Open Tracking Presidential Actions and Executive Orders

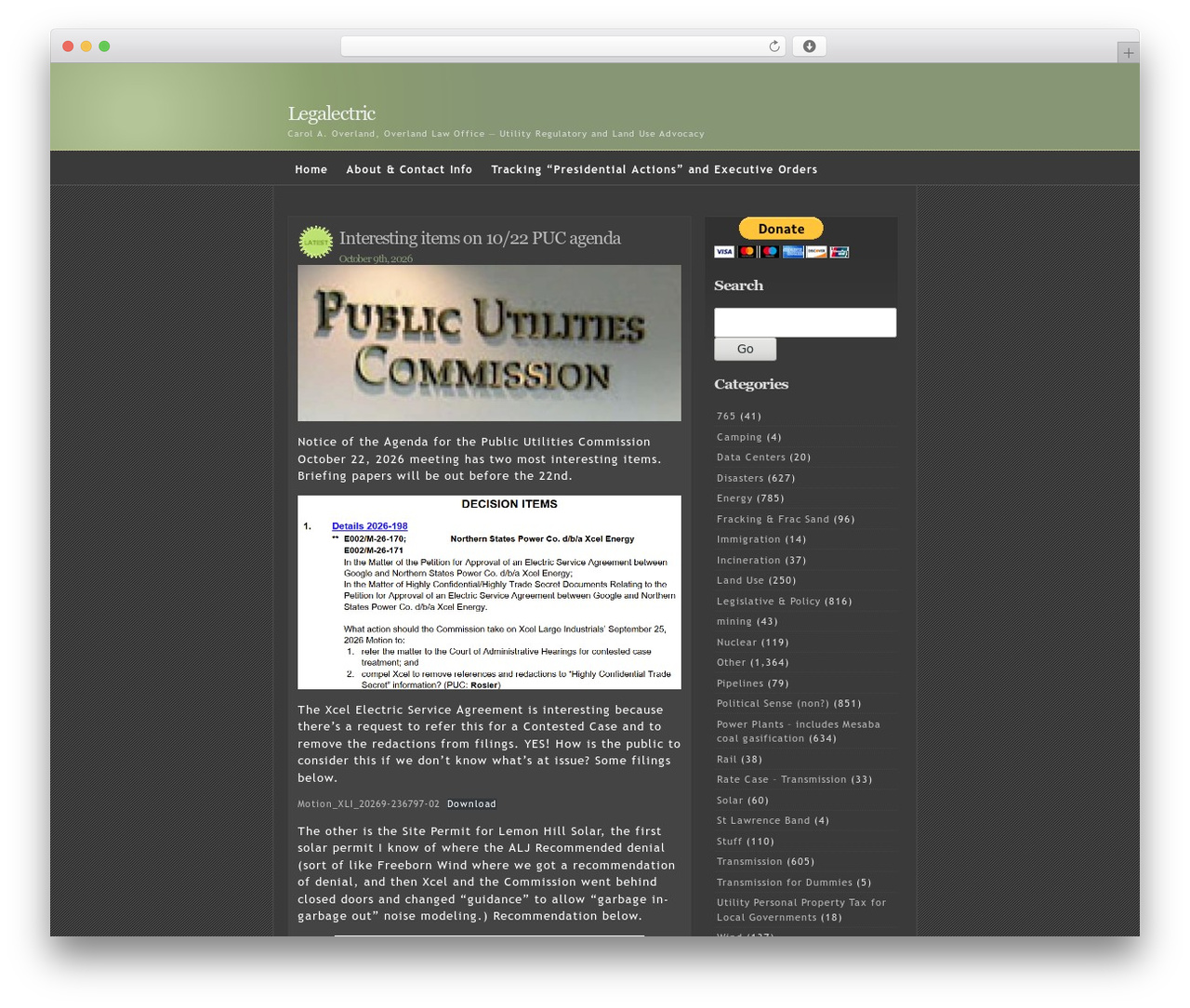click(x=654, y=169)
